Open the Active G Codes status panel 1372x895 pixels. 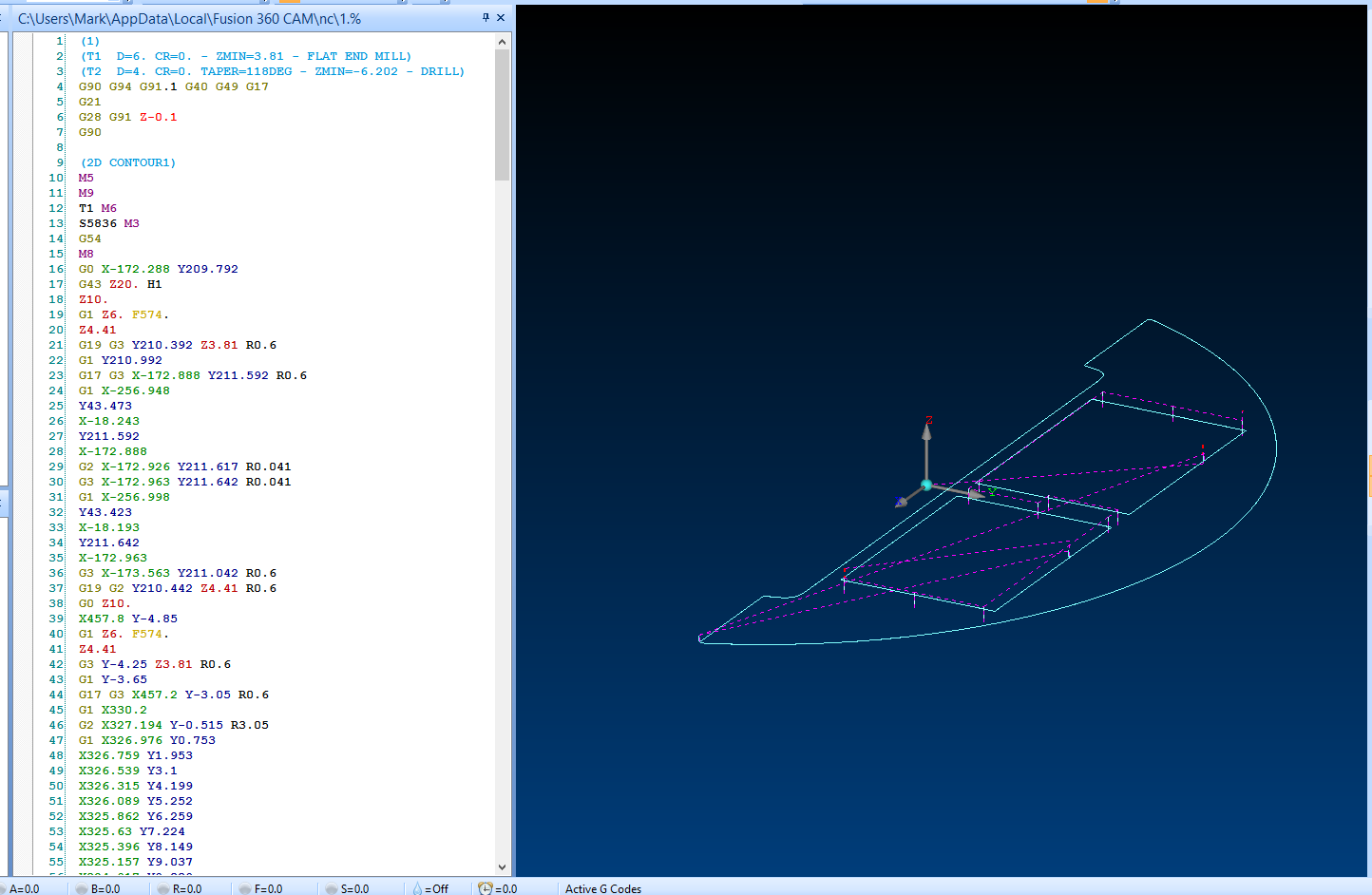point(602,888)
